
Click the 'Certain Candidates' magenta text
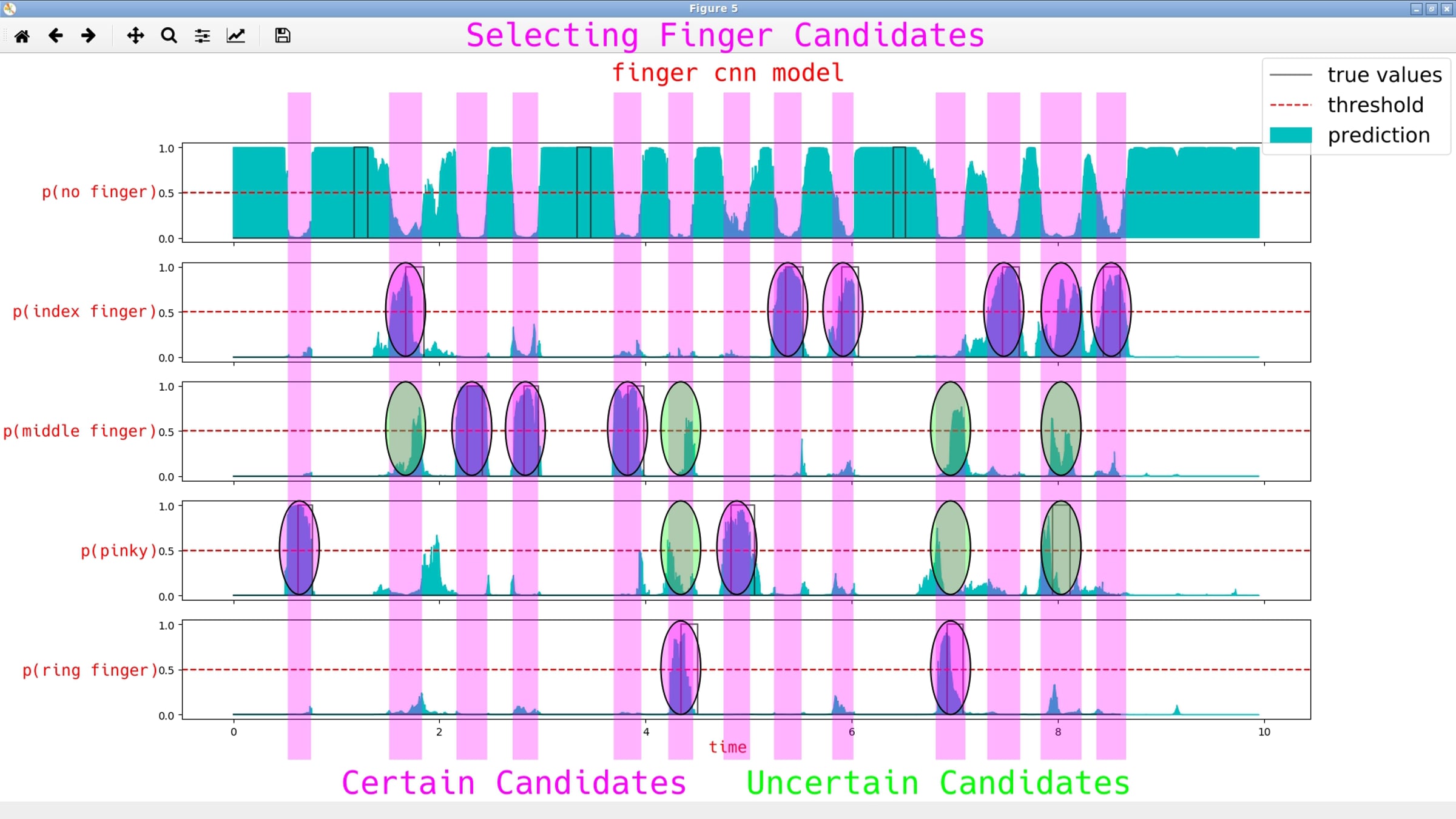514,783
